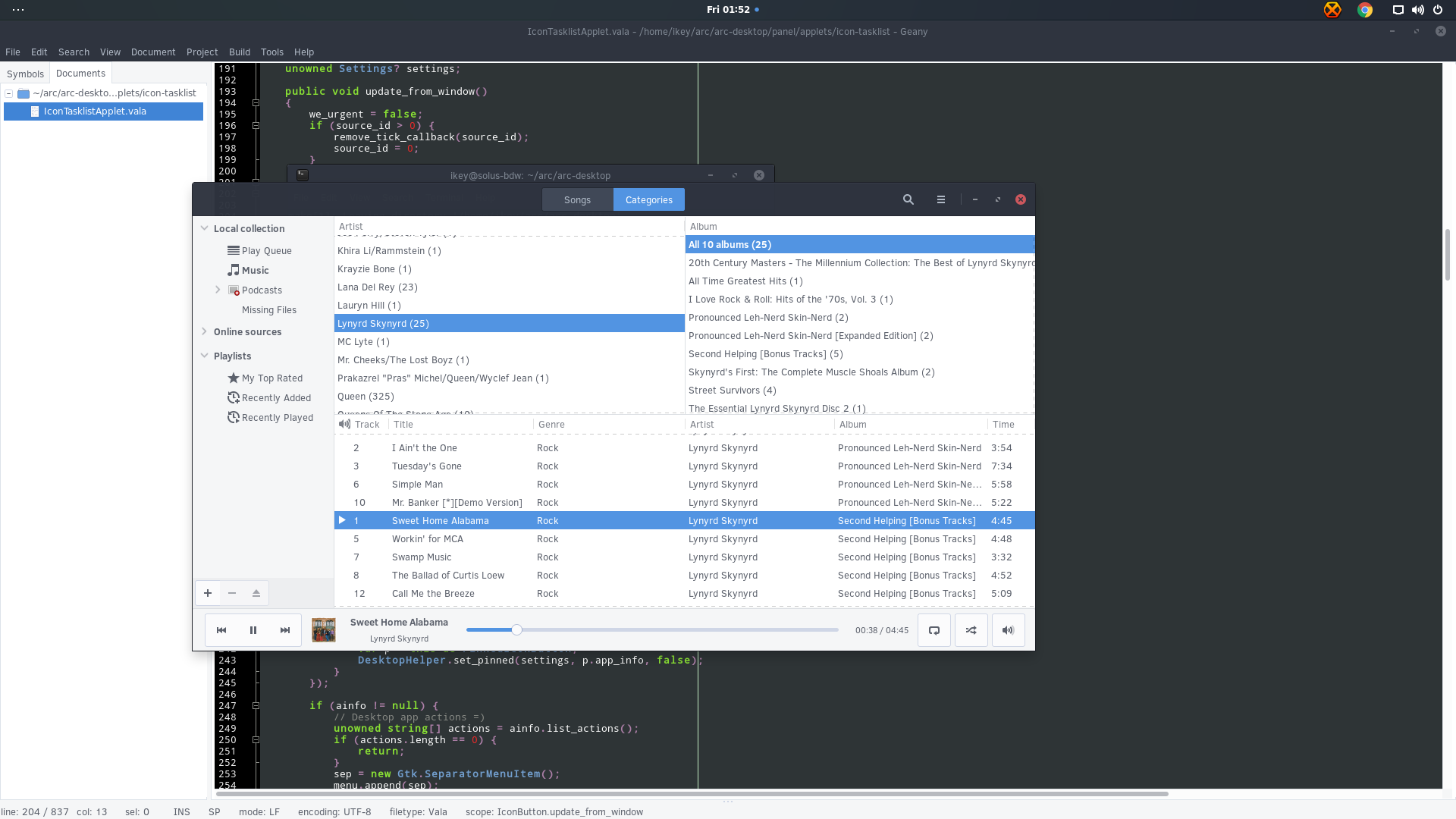This screenshot has height=819, width=1456.
Task: Collapse the Local collection section
Action: point(204,228)
